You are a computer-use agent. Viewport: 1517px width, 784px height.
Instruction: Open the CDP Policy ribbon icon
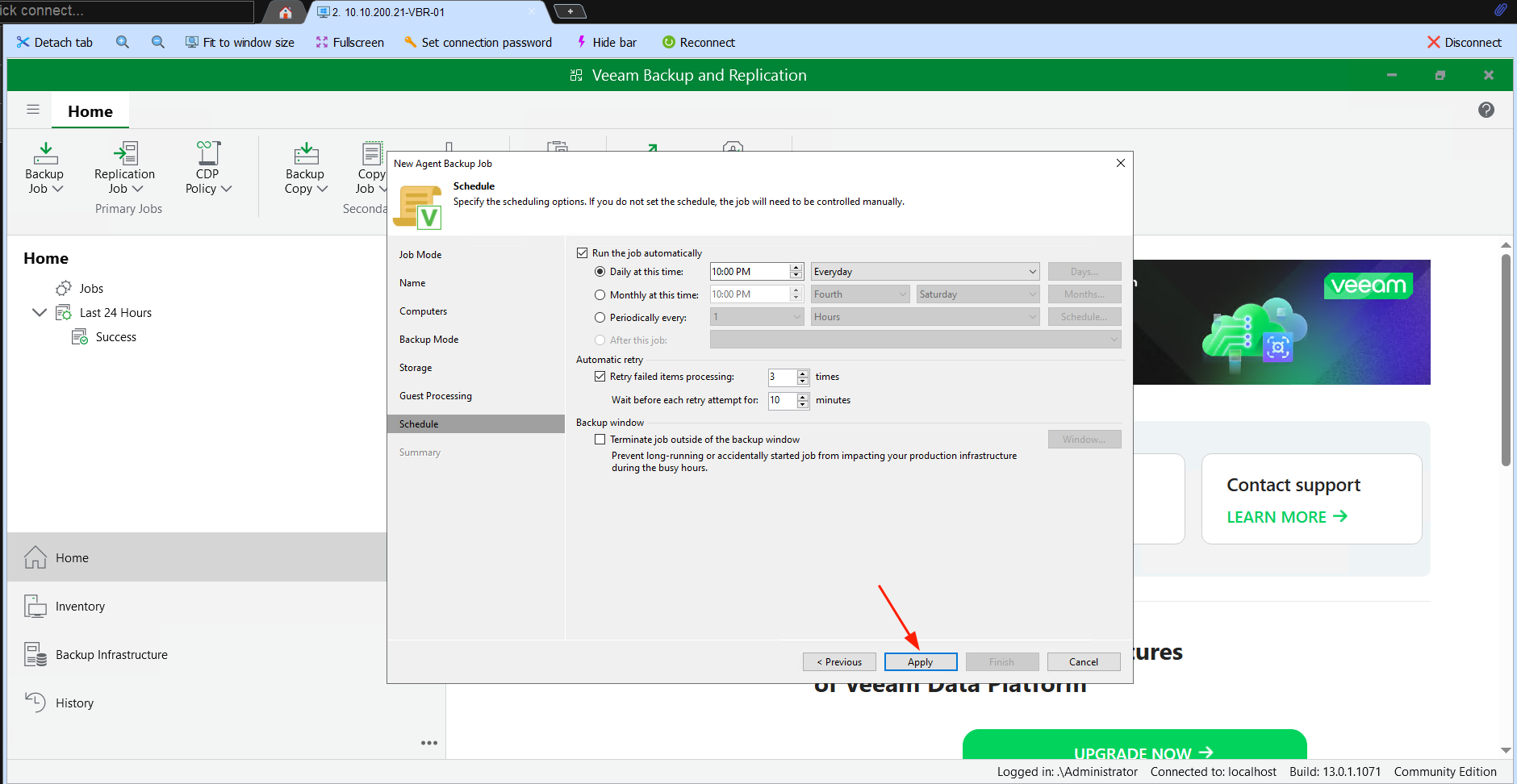click(208, 153)
